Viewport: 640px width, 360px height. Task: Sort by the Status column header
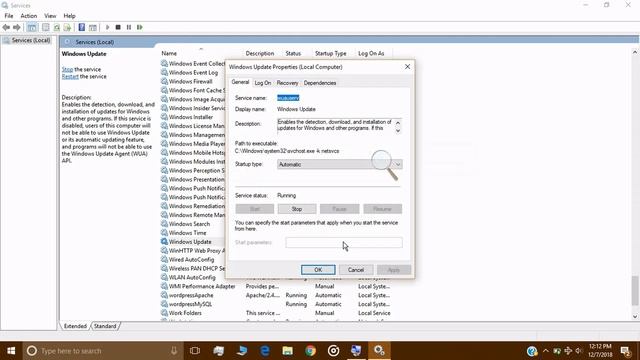(x=293, y=53)
